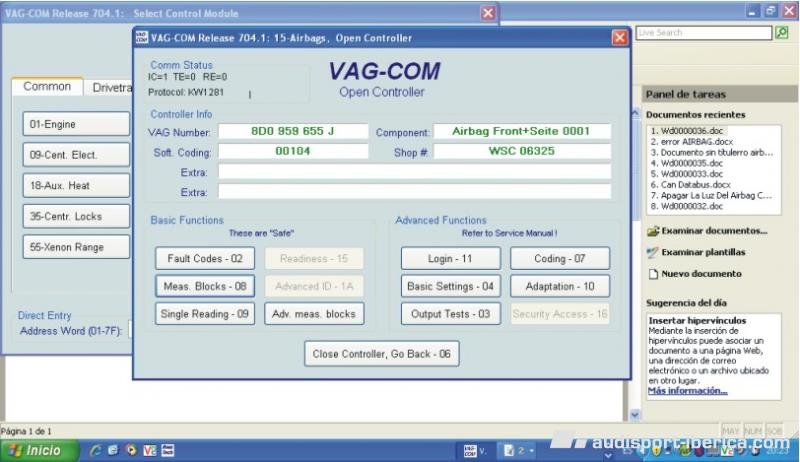The width and height of the screenshot is (800, 462).
Task: Click the VAG-COM quick launch icon
Action: tap(167, 450)
